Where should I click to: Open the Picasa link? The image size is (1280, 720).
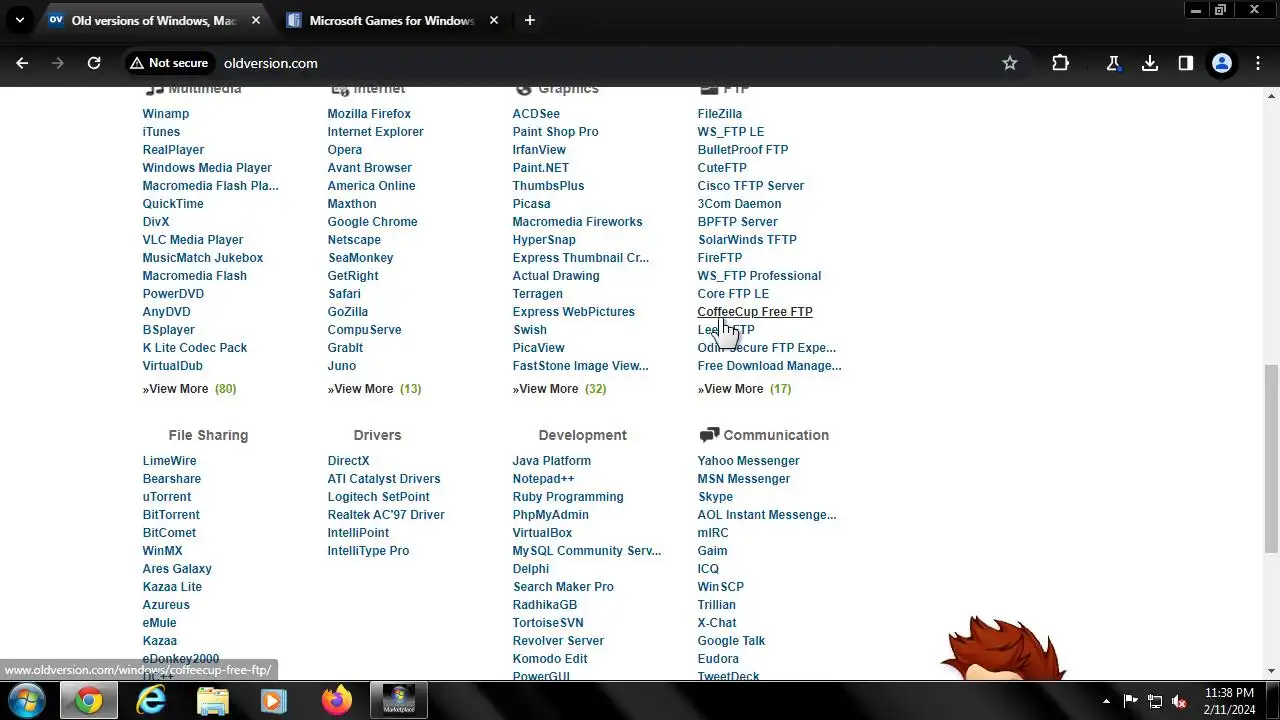531,204
